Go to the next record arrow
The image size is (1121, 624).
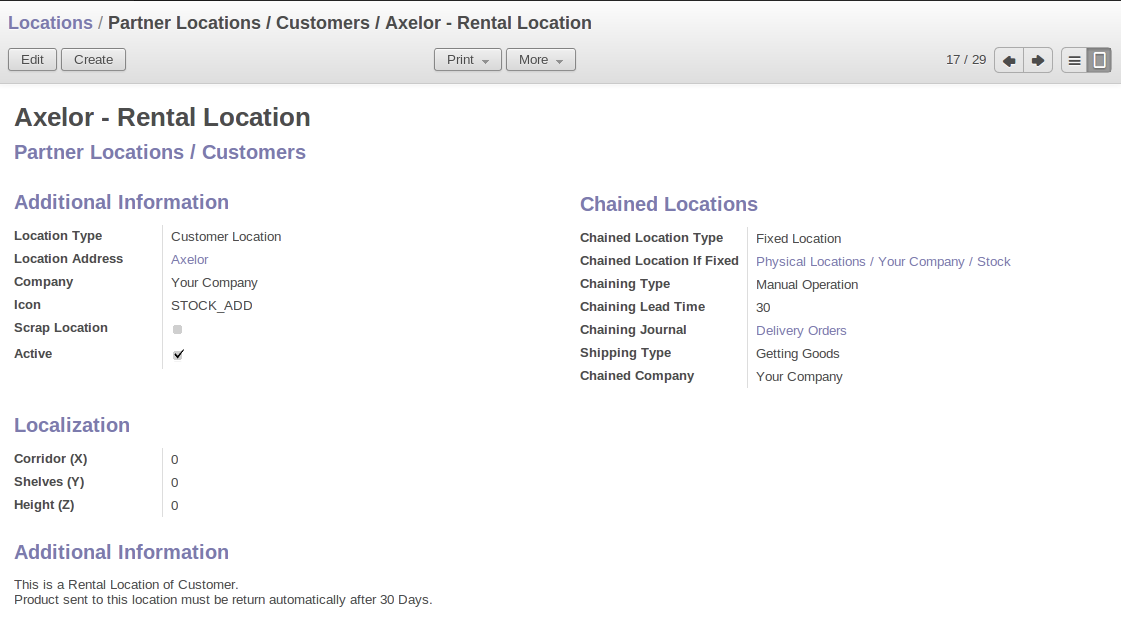pos(1038,60)
